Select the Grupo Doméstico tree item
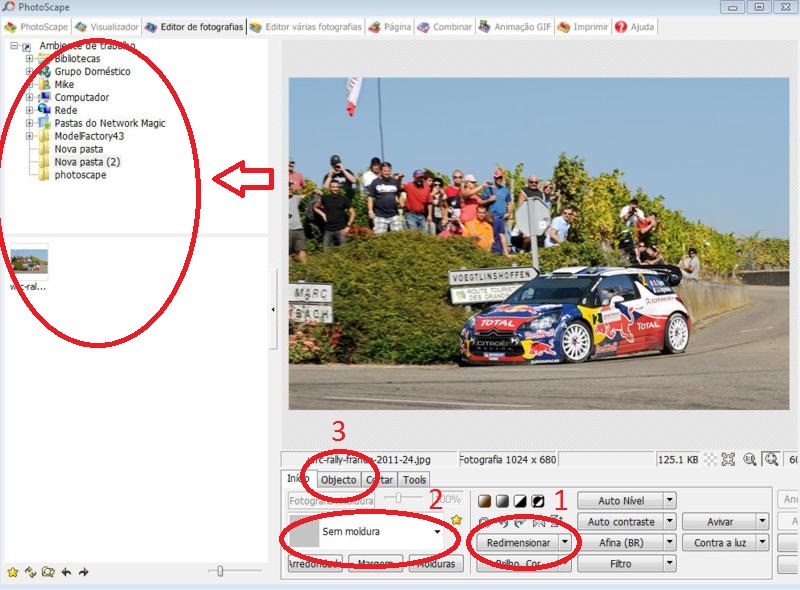This screenshot has height=590, width=800. pyautogui.click(x=92, y=71)
